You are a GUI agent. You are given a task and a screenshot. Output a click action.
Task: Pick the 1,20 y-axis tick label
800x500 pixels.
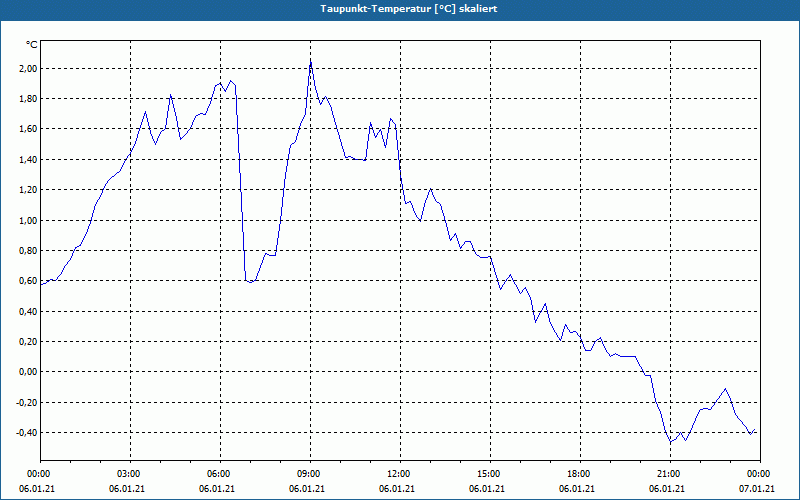pos(27,190)
